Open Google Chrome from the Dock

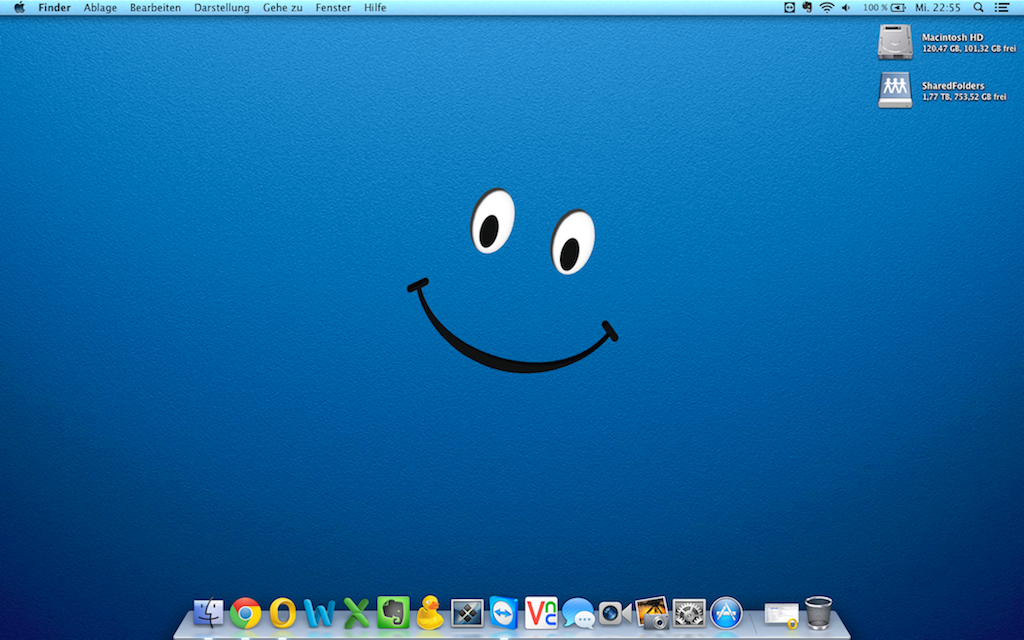click(x=245, y=612)
